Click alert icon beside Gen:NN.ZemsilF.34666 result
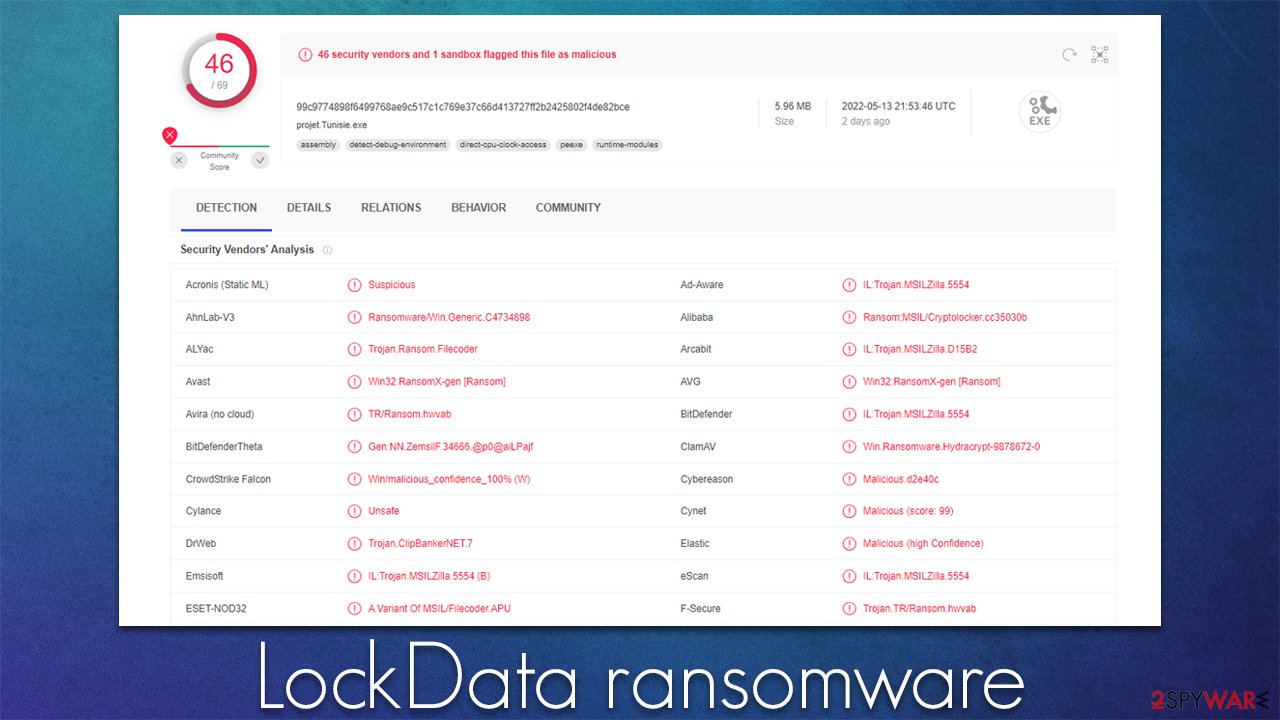The width and height of the screenshot is (1280, 720). coord(354,446)
